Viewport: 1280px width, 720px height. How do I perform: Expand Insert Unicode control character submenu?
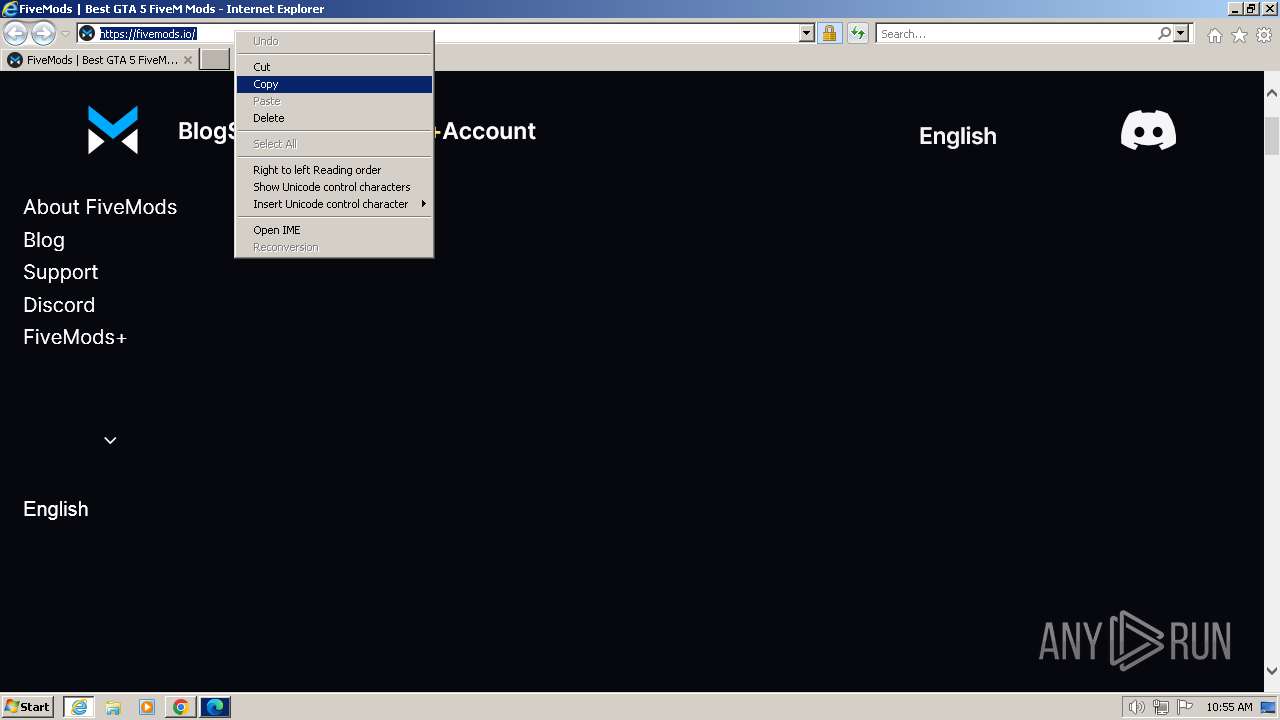334,204
